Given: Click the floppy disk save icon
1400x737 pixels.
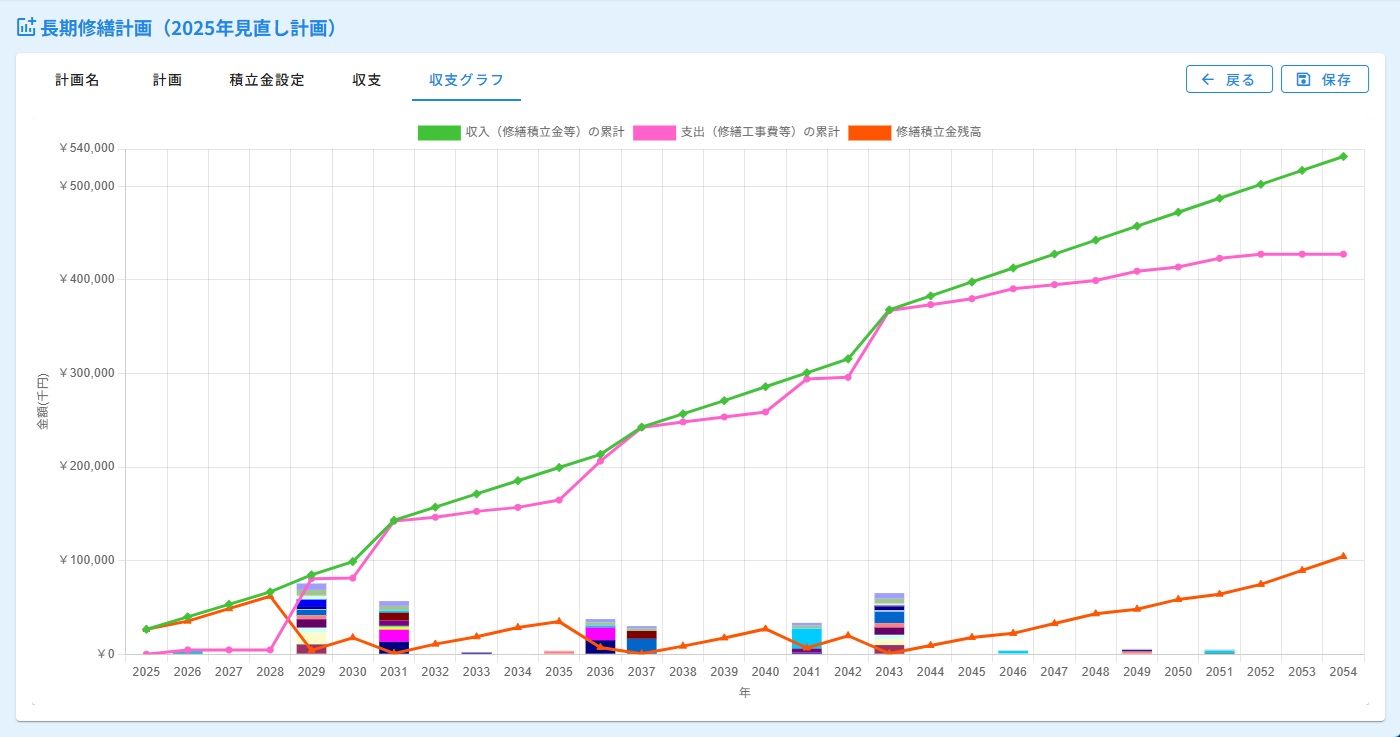Looking at the screenshot, I should pyautogui.click(x=1303, y=80).
